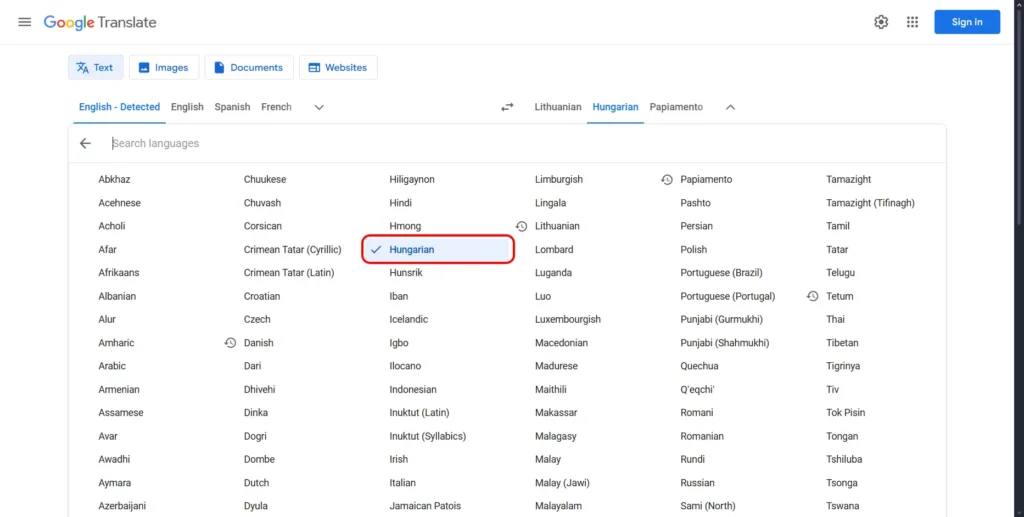Switch to Images translation mode
Screen dimensions: 1024x517
click(164, 67)
